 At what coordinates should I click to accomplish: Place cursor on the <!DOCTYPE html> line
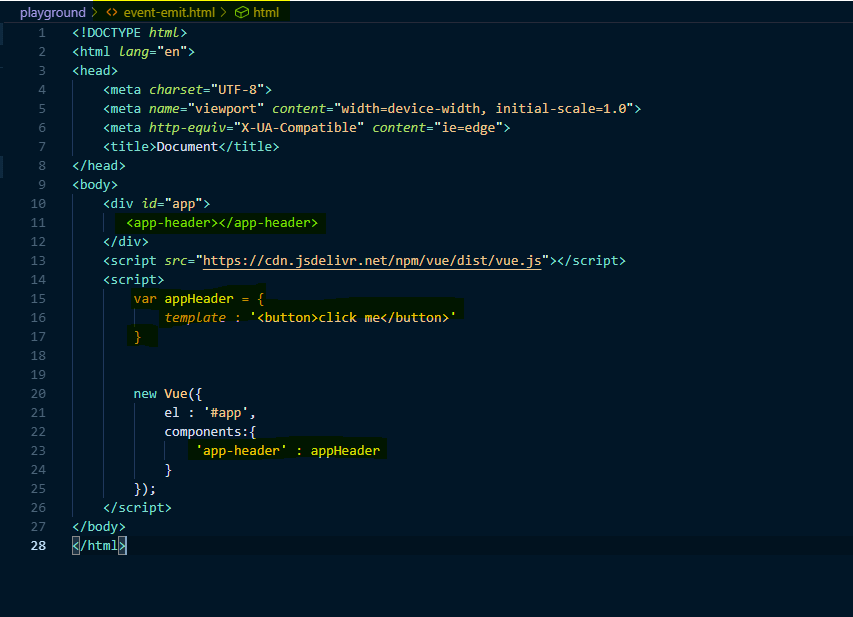129,33
